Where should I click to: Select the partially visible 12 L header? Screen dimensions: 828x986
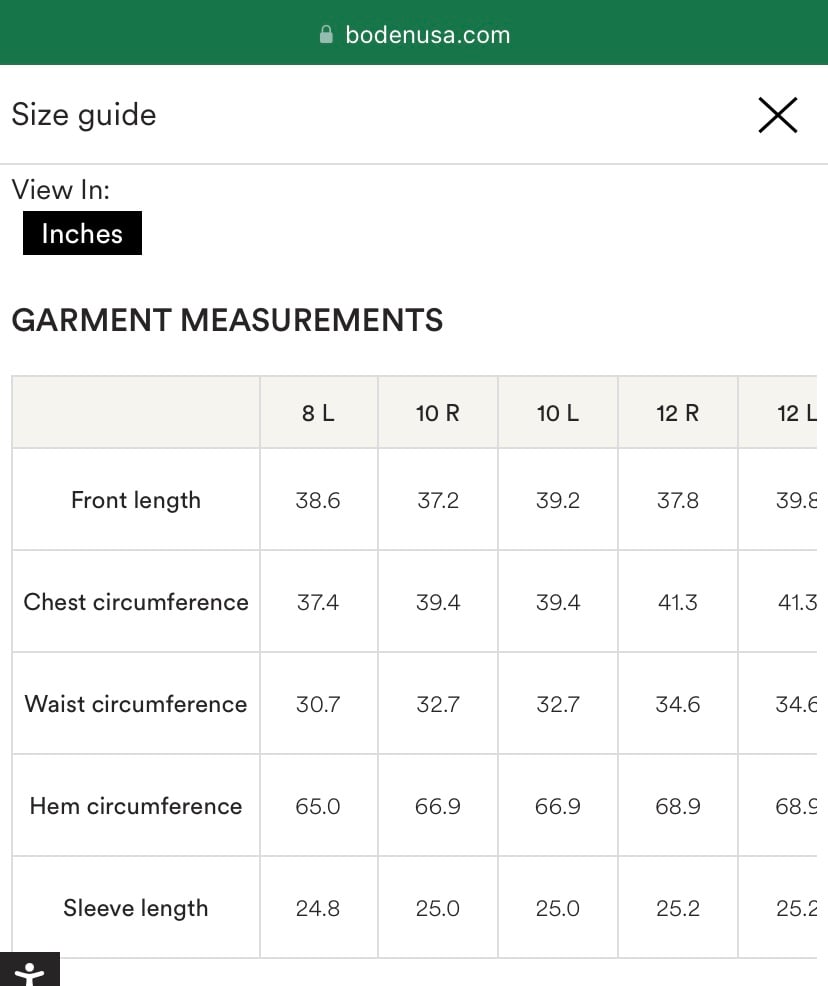[778, 413]
